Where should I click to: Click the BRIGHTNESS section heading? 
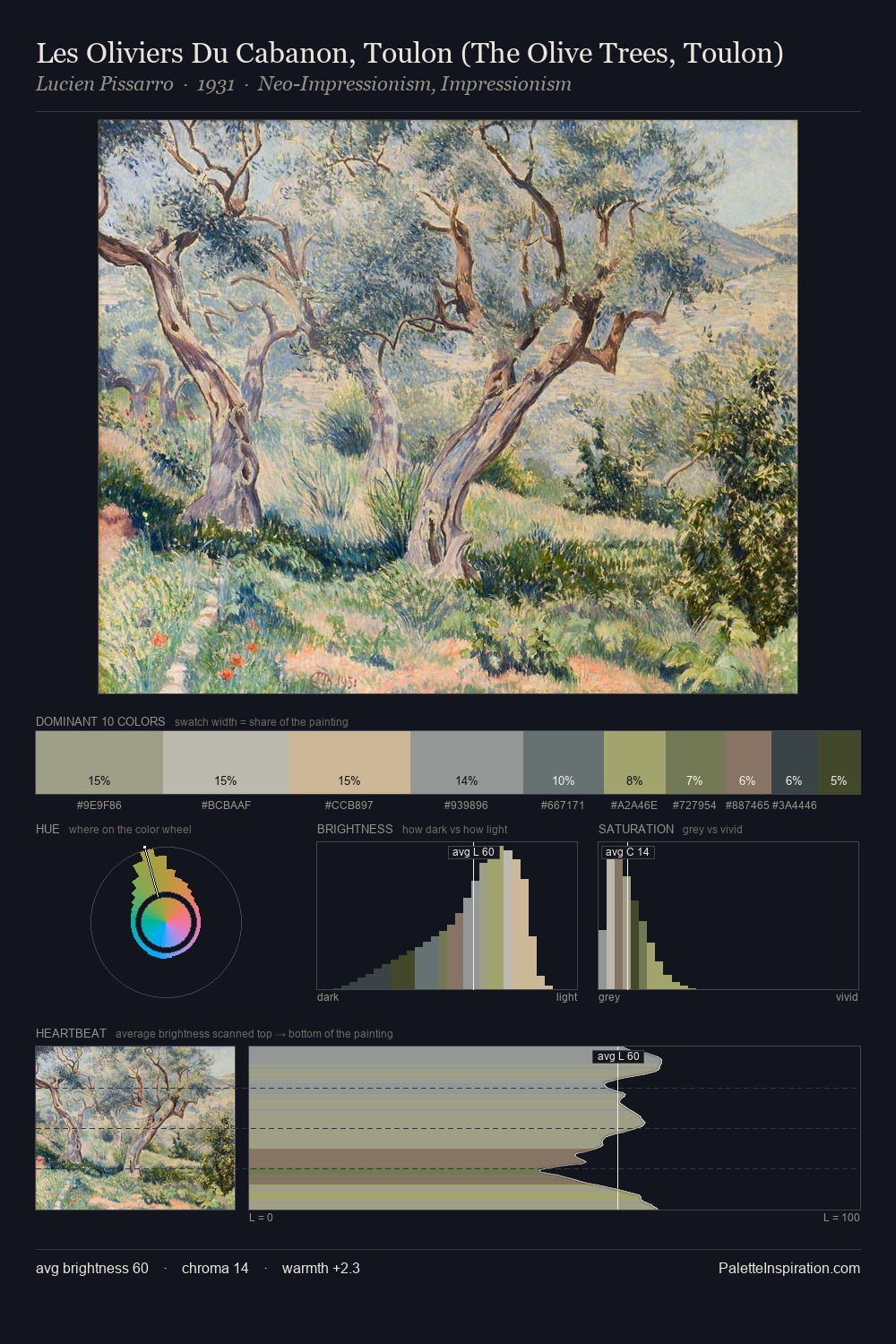355,829
